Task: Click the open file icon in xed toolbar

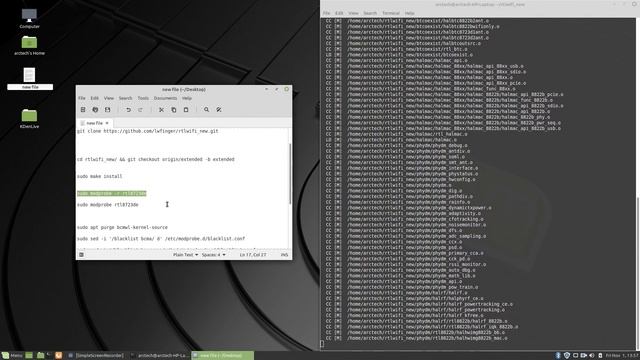Action: 95,109
